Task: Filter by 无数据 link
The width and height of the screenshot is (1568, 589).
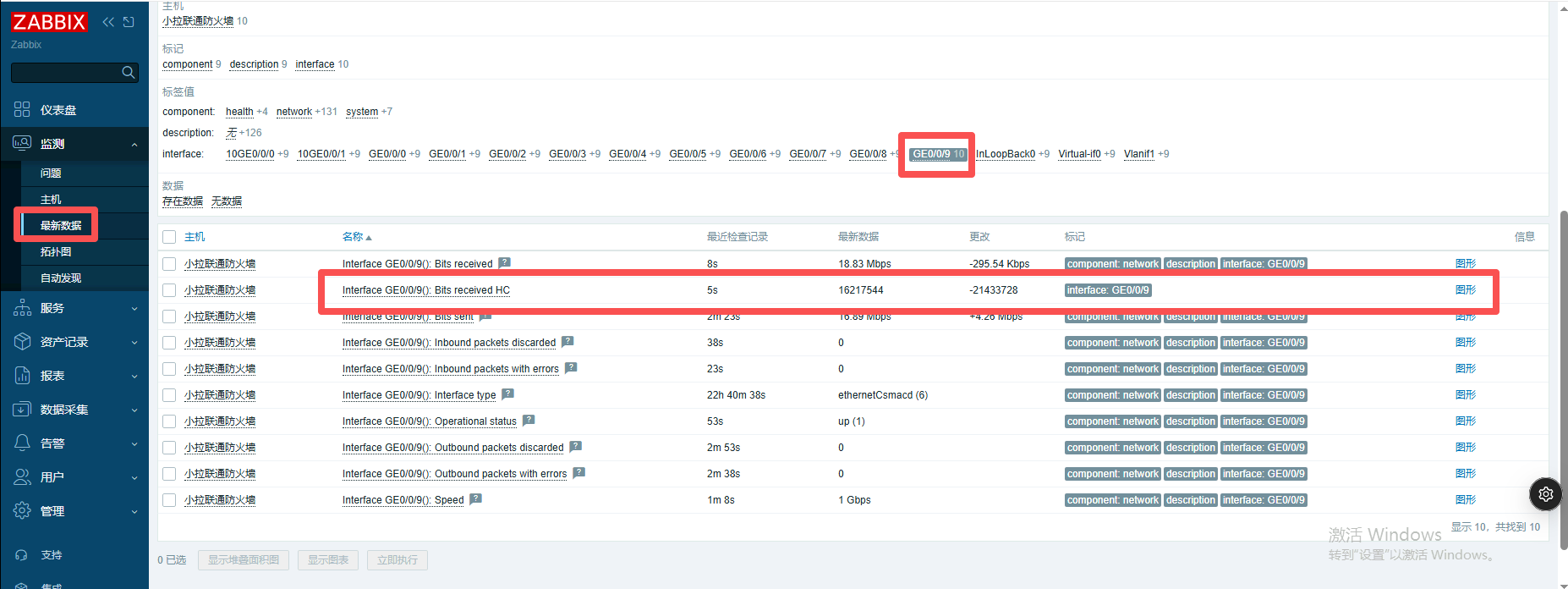Action: click(227, 201)
